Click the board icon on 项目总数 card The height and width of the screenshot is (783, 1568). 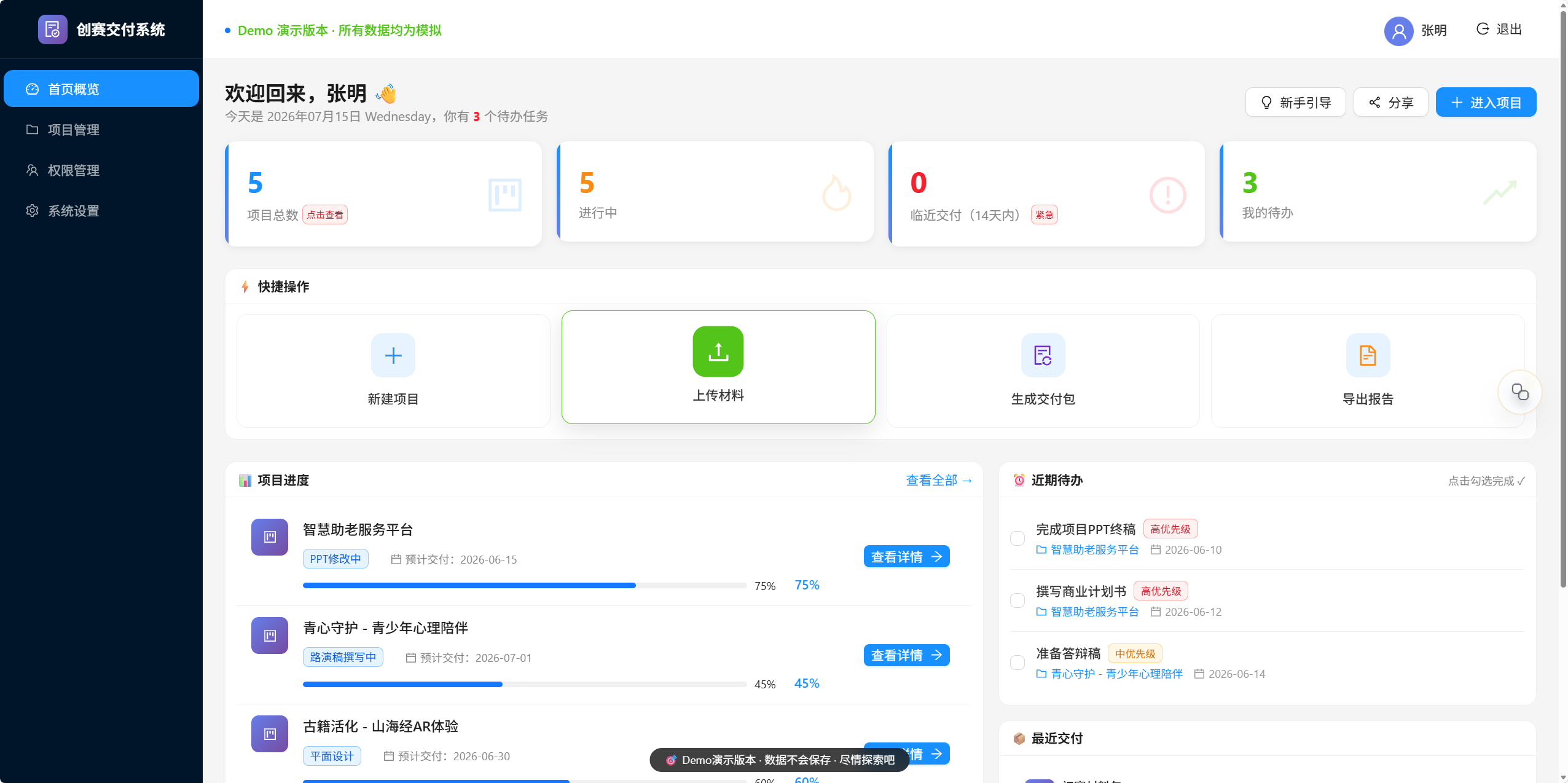click(504, 195)
